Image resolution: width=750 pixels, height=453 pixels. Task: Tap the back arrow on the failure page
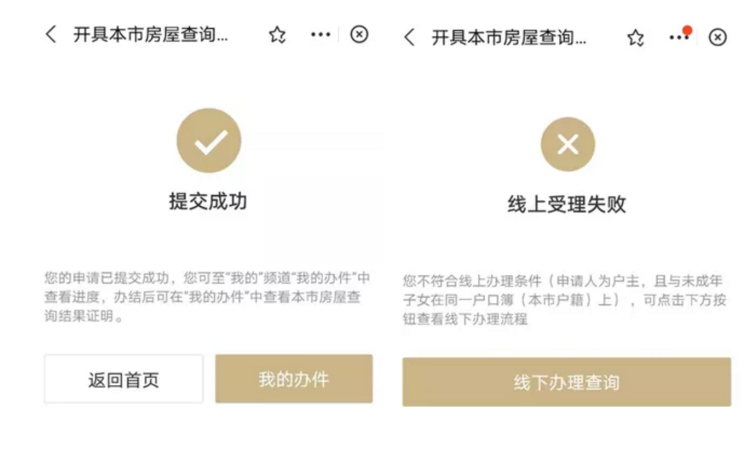(x=409, y=37)
